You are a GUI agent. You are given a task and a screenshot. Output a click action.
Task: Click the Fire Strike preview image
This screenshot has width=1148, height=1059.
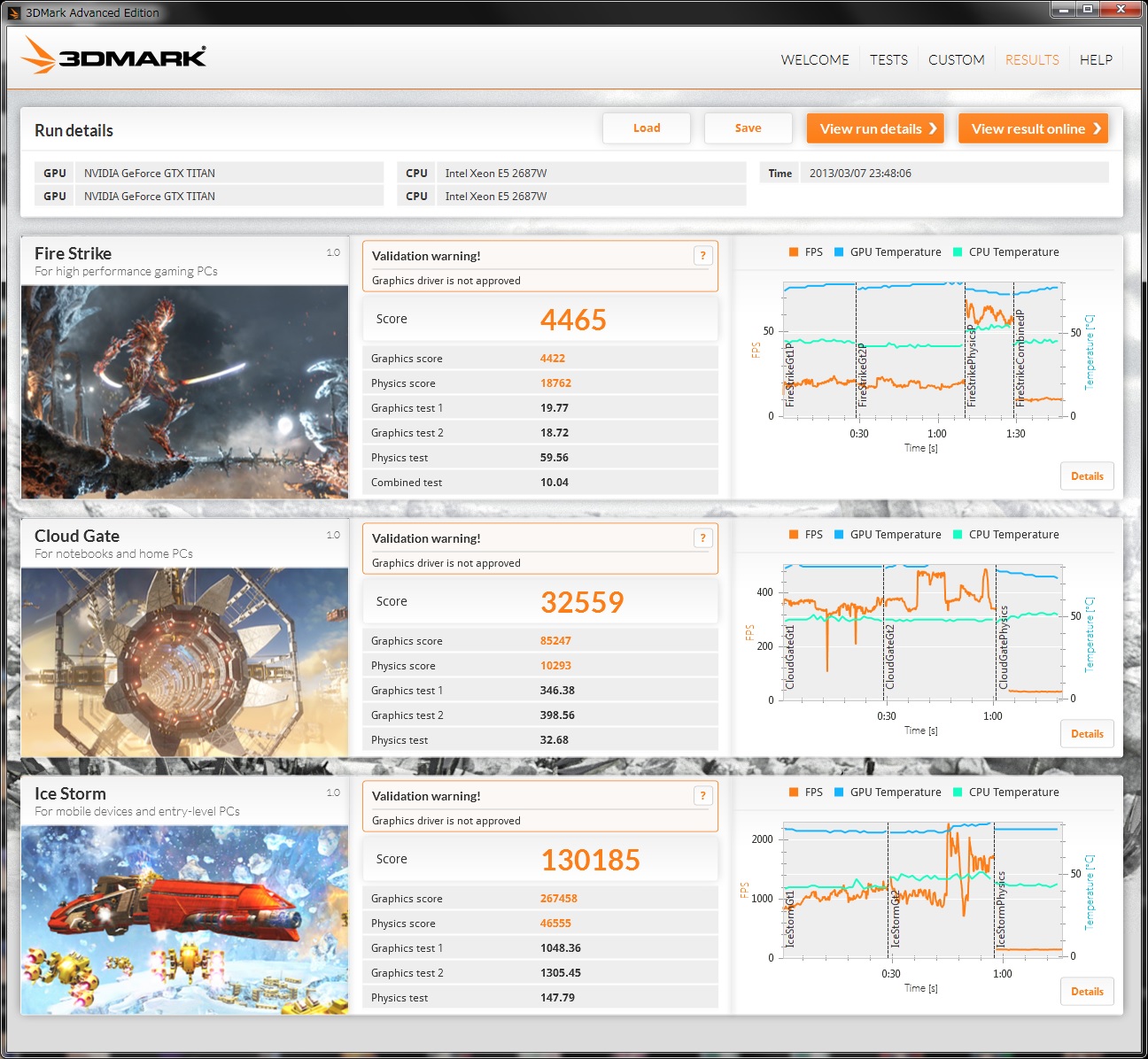(x=184, y=392)
